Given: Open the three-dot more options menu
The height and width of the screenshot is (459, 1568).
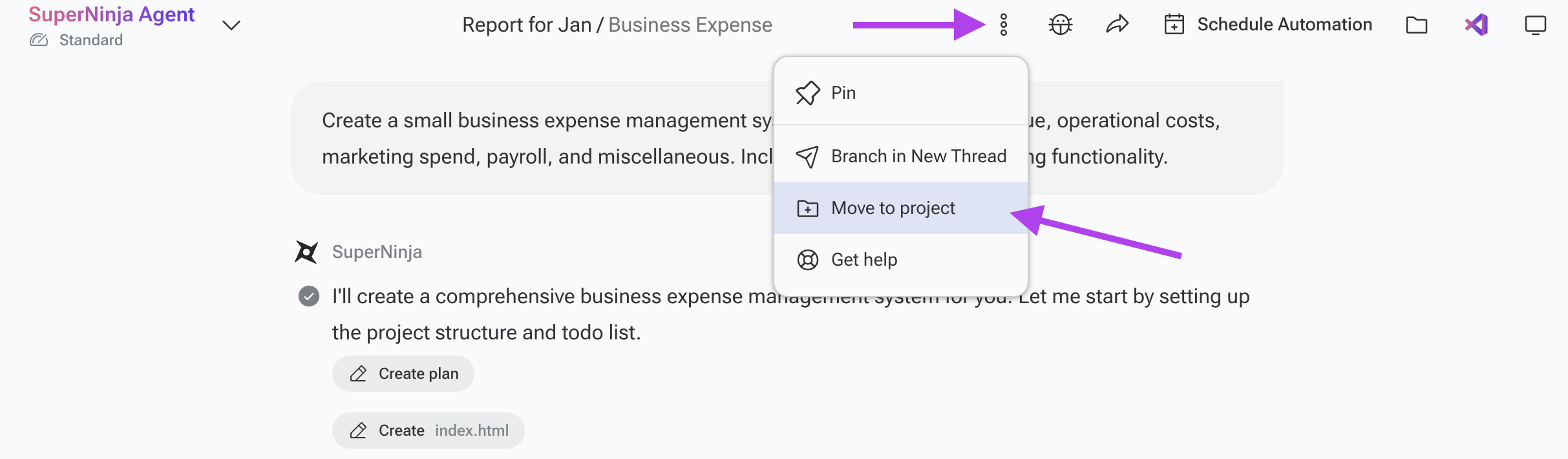Looking at the screenshot, I should tap(1003, 25).
